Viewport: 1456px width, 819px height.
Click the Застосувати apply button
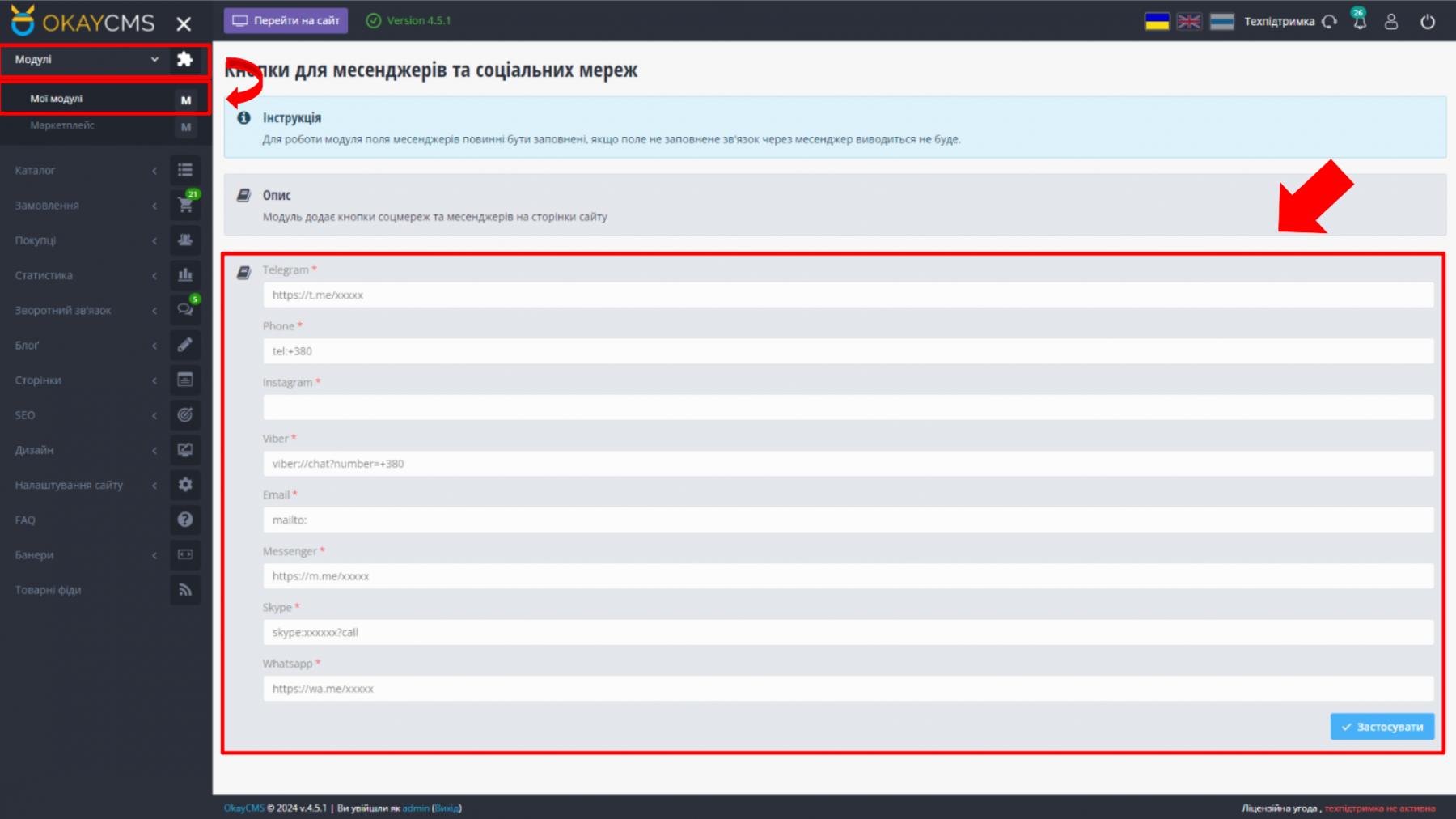point(1382,727)
